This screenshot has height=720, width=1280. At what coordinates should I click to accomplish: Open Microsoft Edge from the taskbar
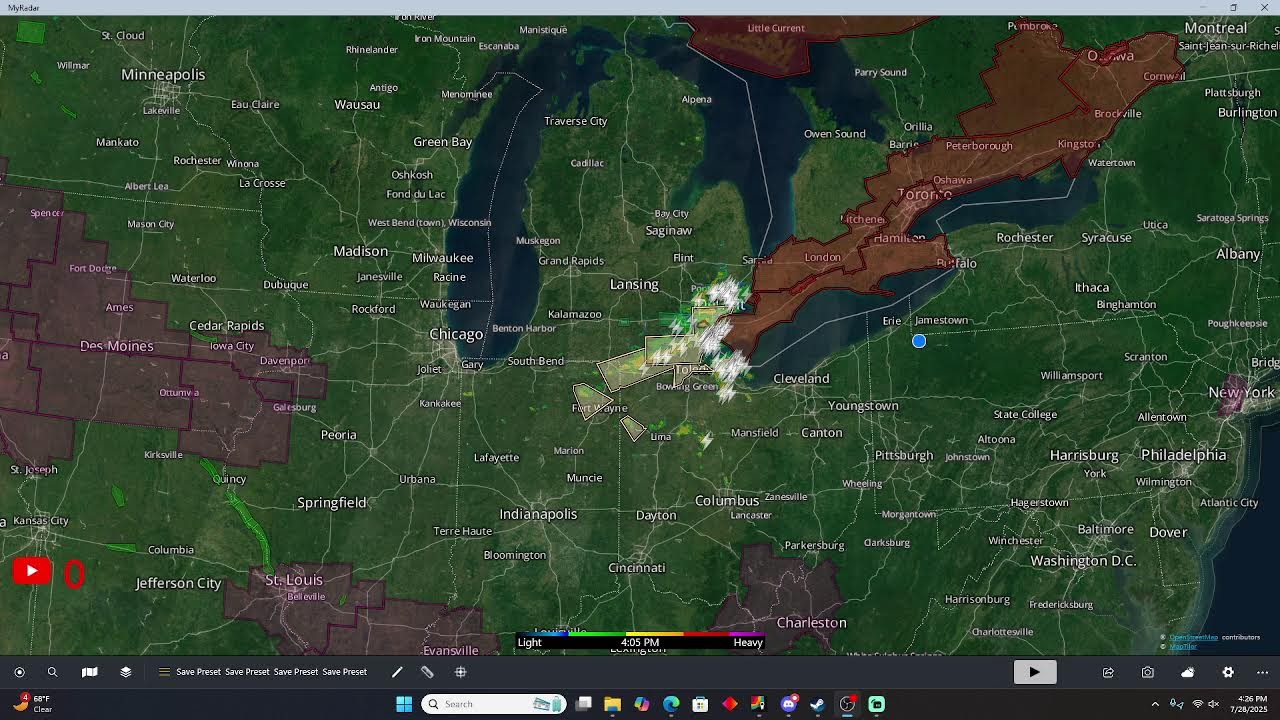pos(671,704)
